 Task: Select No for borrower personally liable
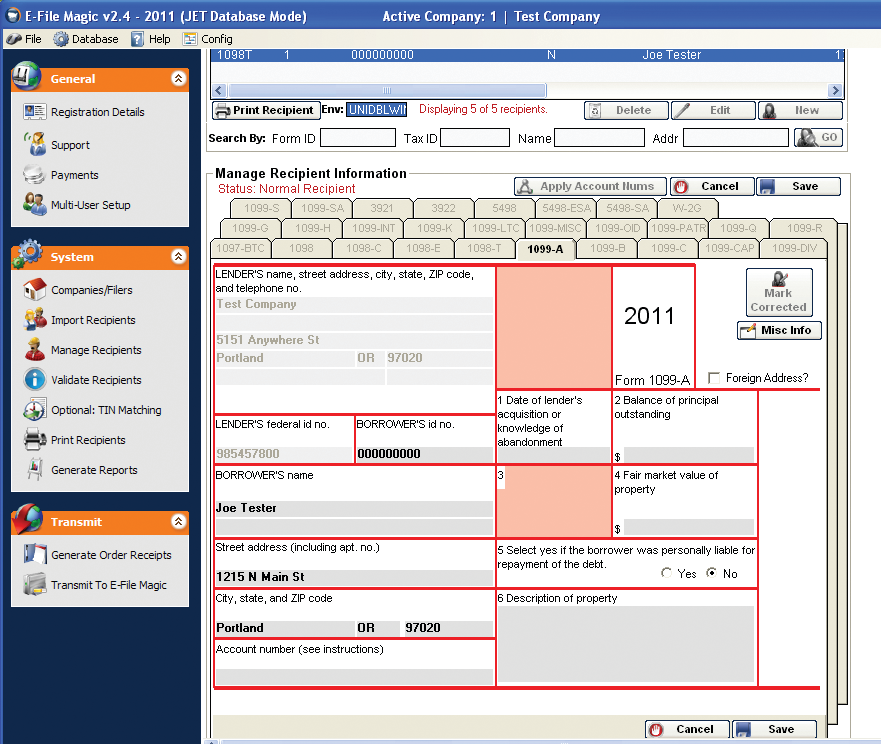(712, 574)
